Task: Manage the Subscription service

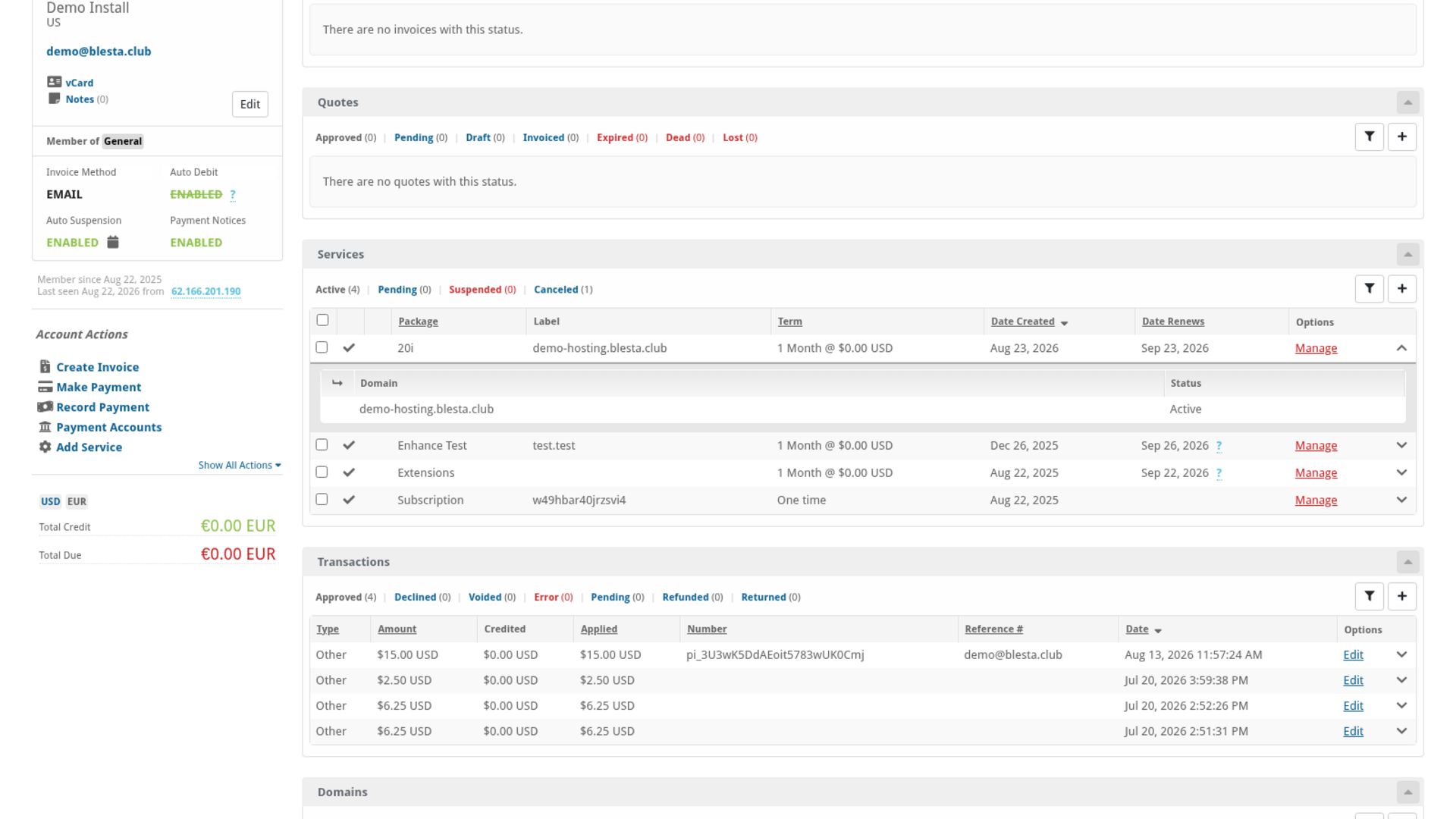Action: click(1316, 500)
